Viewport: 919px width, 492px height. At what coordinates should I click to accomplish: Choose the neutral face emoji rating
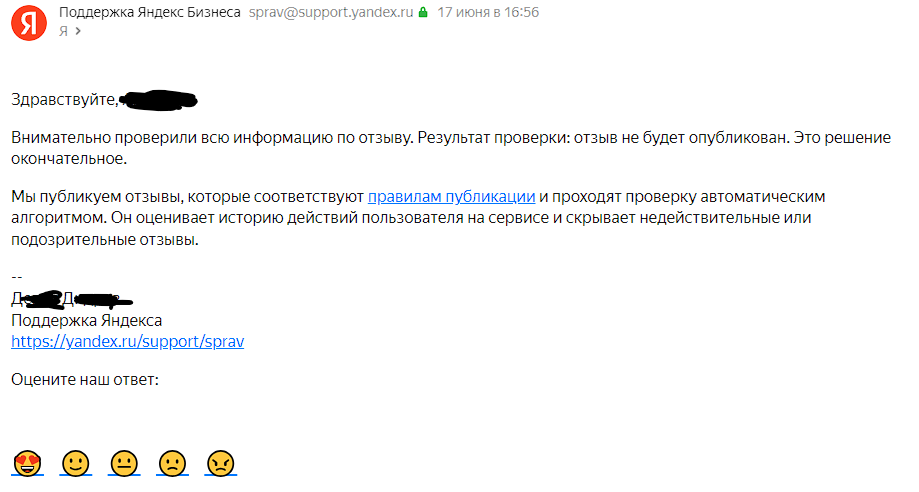[124, 463]
